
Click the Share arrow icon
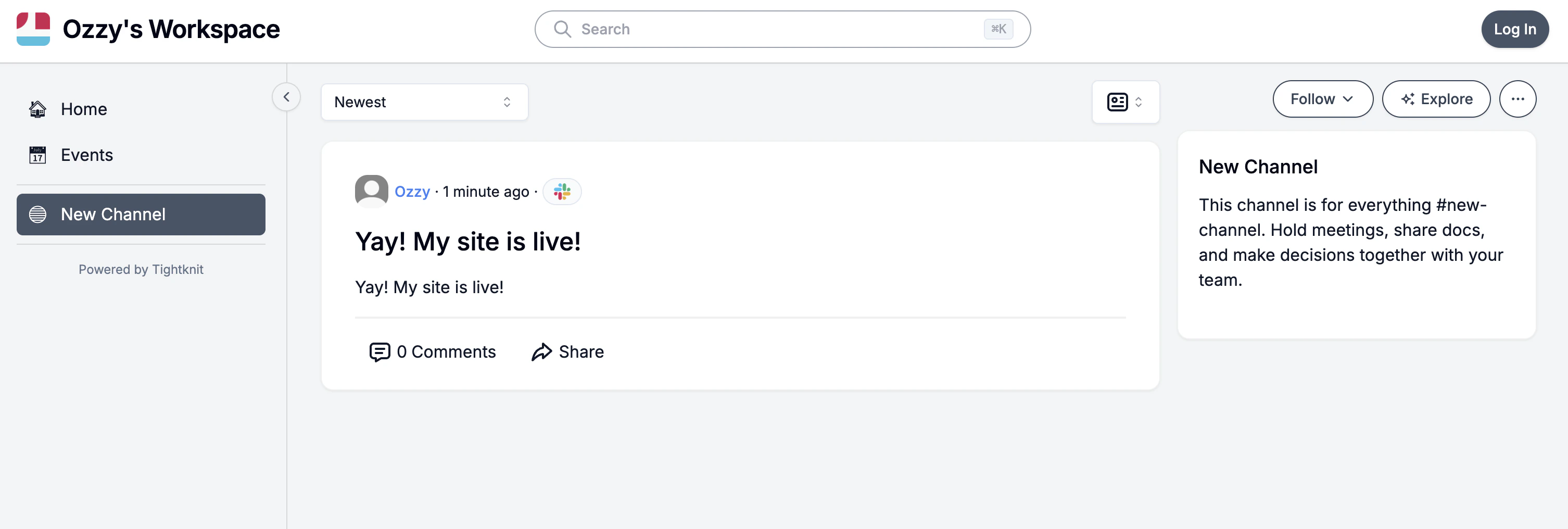[x=540, y=352]
